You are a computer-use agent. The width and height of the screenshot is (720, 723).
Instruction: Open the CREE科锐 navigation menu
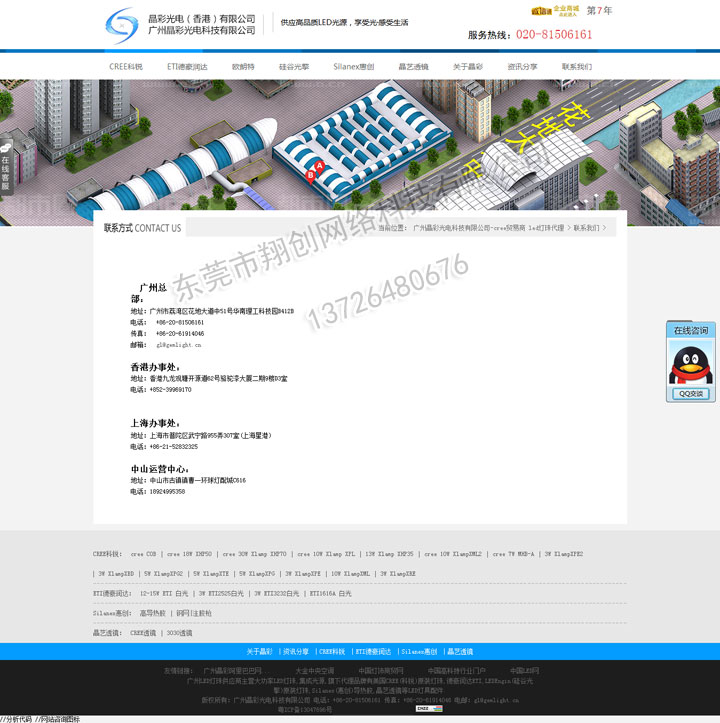coord(126,67)
